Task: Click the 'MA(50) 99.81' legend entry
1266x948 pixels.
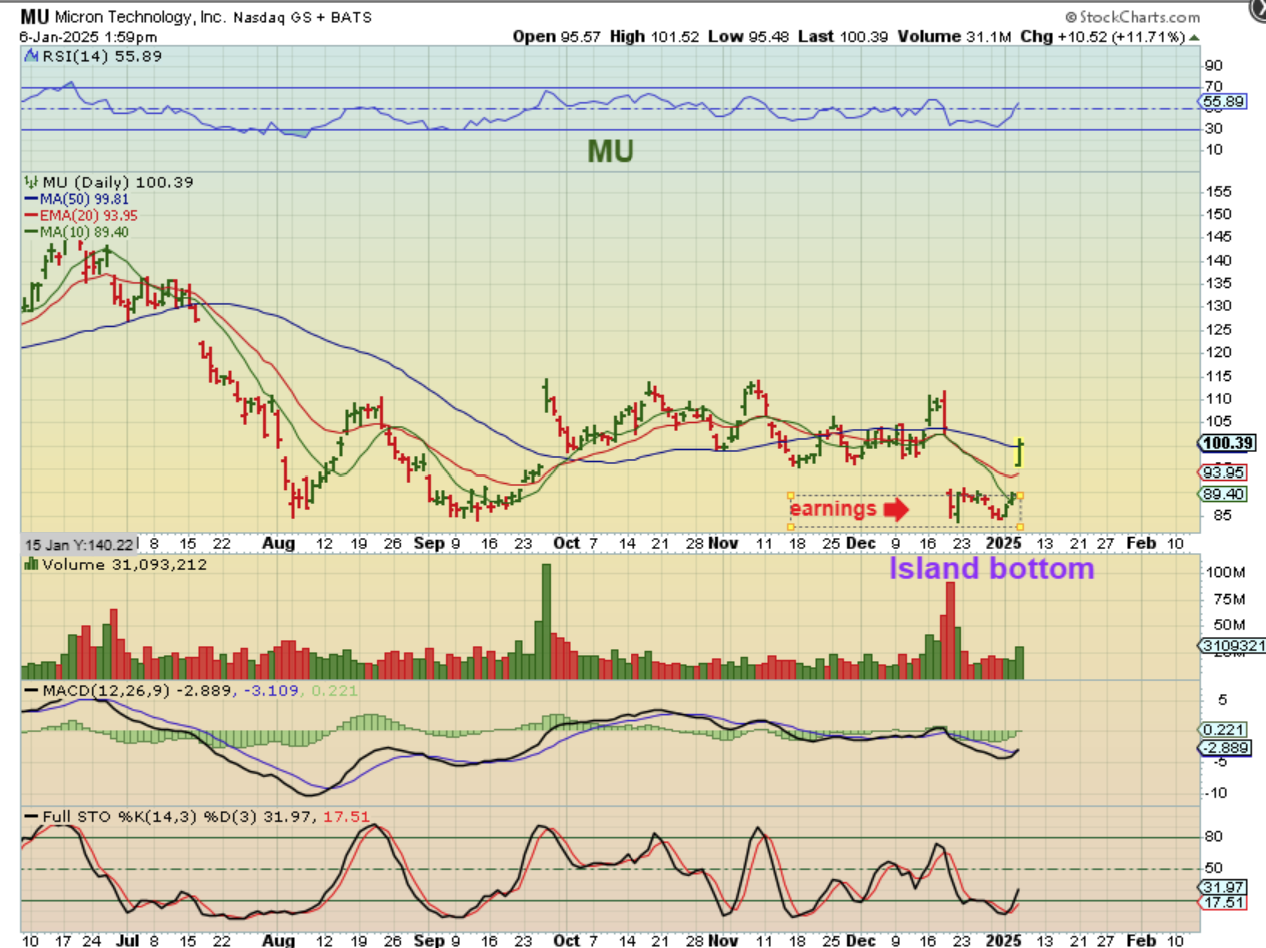Action: pos(75,198)
